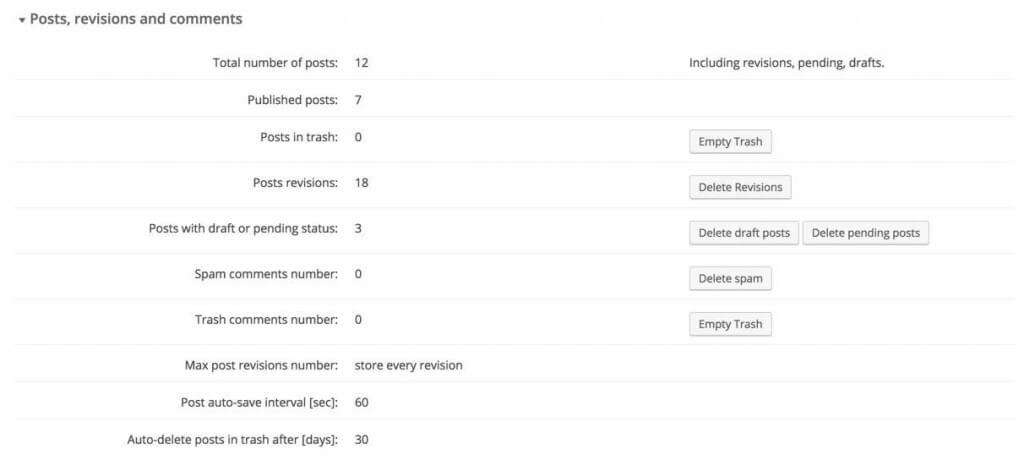
Task: Collapse the Posts, revisions and comments section
Action: click(22, 19)
